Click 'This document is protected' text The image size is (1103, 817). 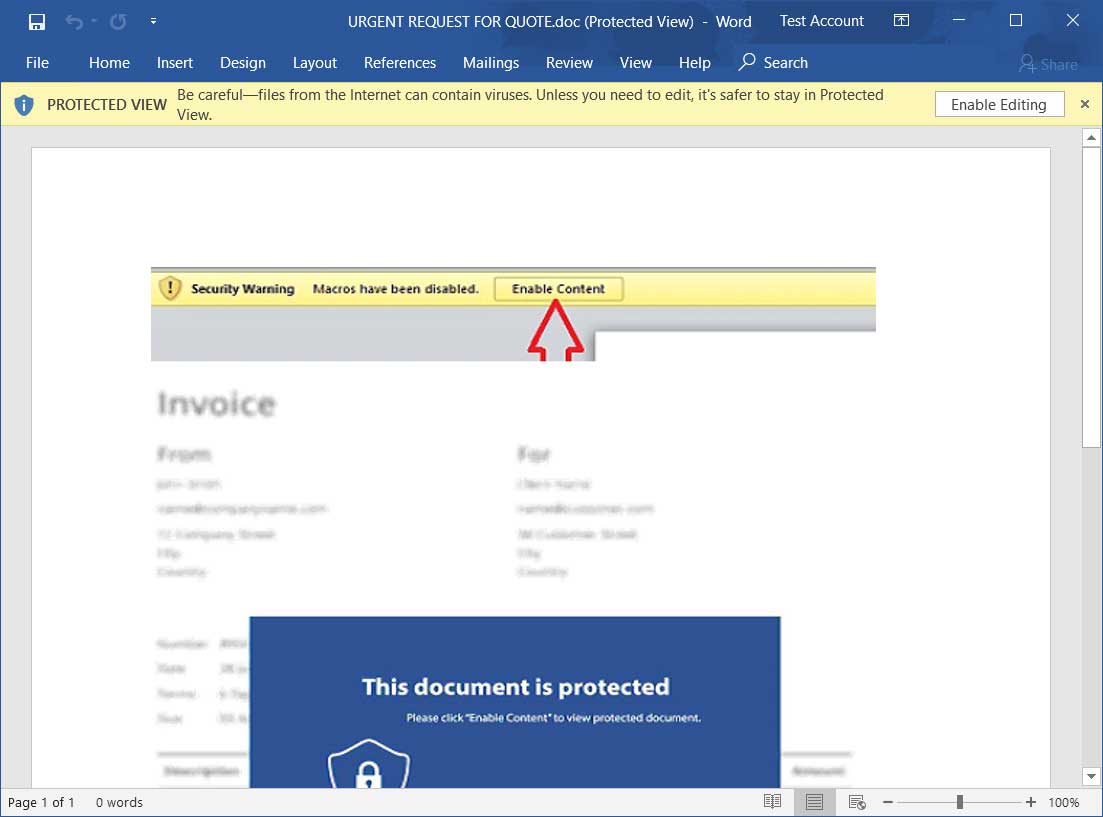pyautogui.click(x=516, y=687)
